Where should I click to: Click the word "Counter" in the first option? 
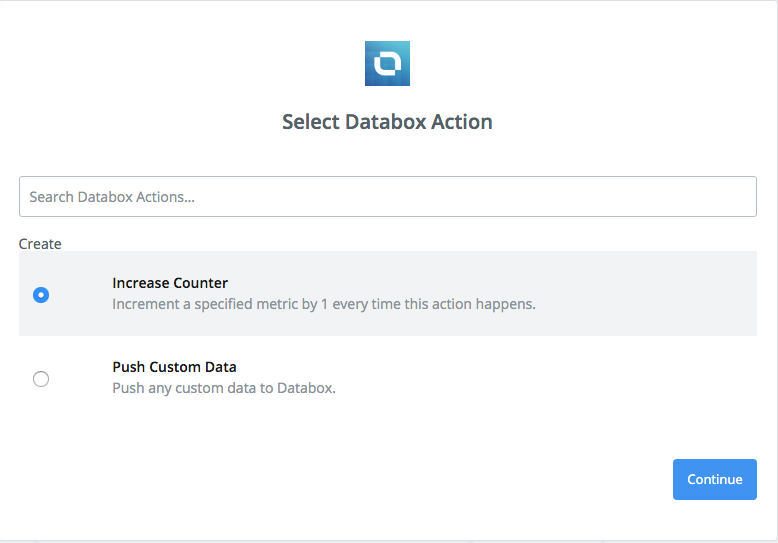coord(200,283)
